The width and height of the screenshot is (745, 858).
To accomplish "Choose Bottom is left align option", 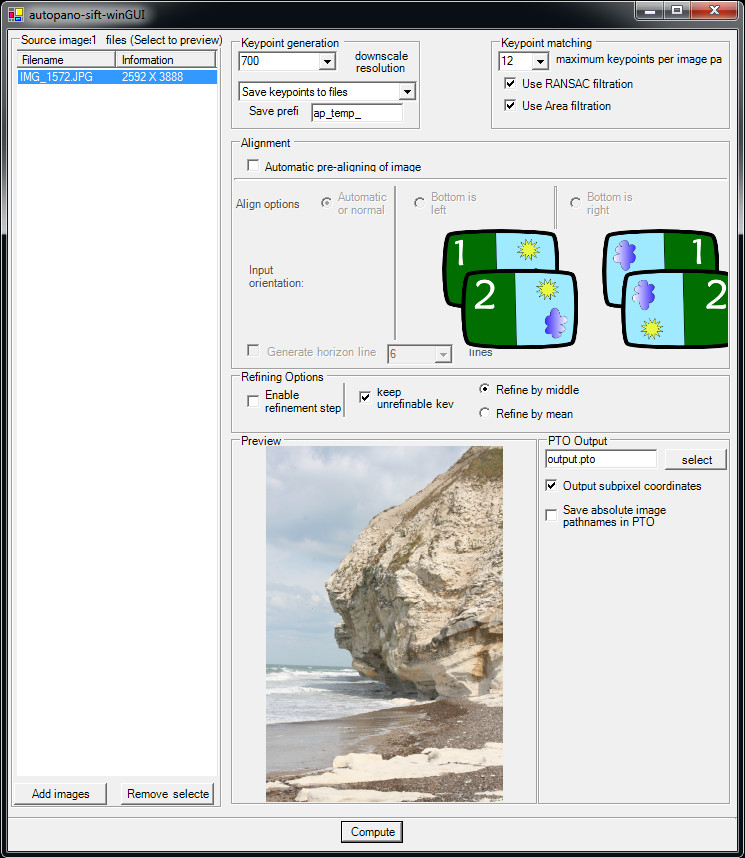I will pyautogui.click(x=419, y=202).
